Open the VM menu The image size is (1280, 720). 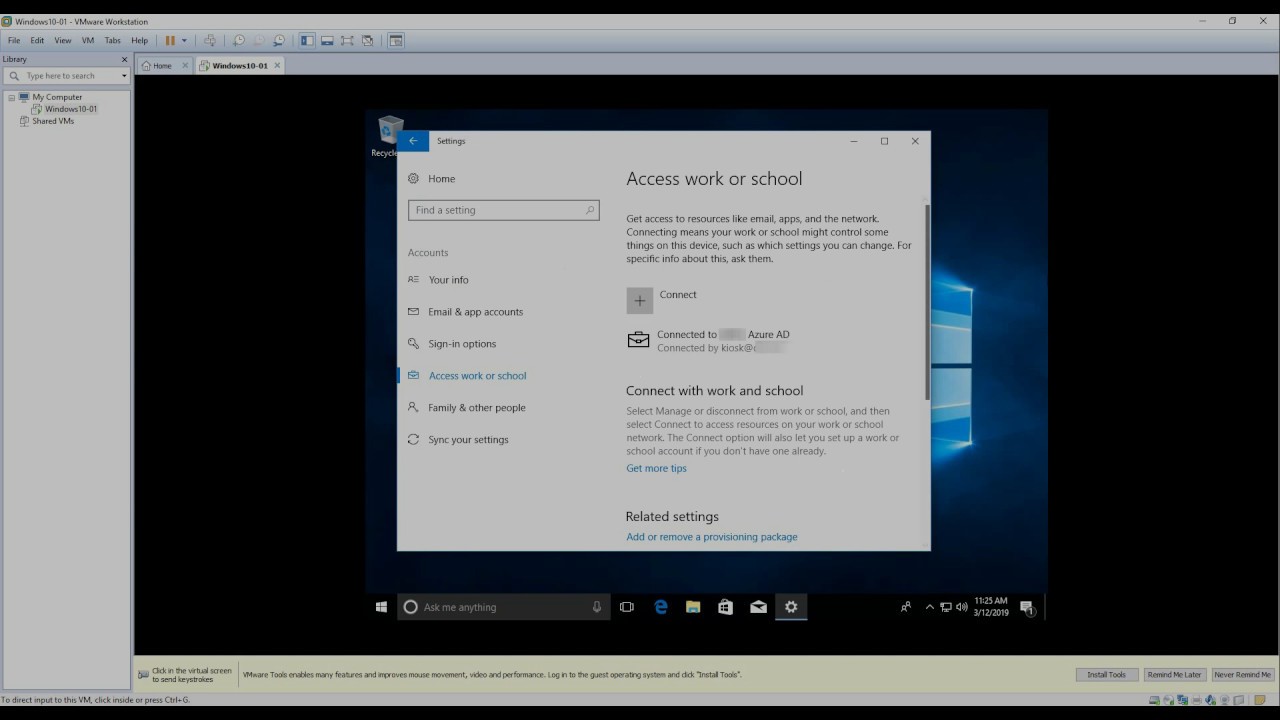pyautogui.click(x=88, y=41)
